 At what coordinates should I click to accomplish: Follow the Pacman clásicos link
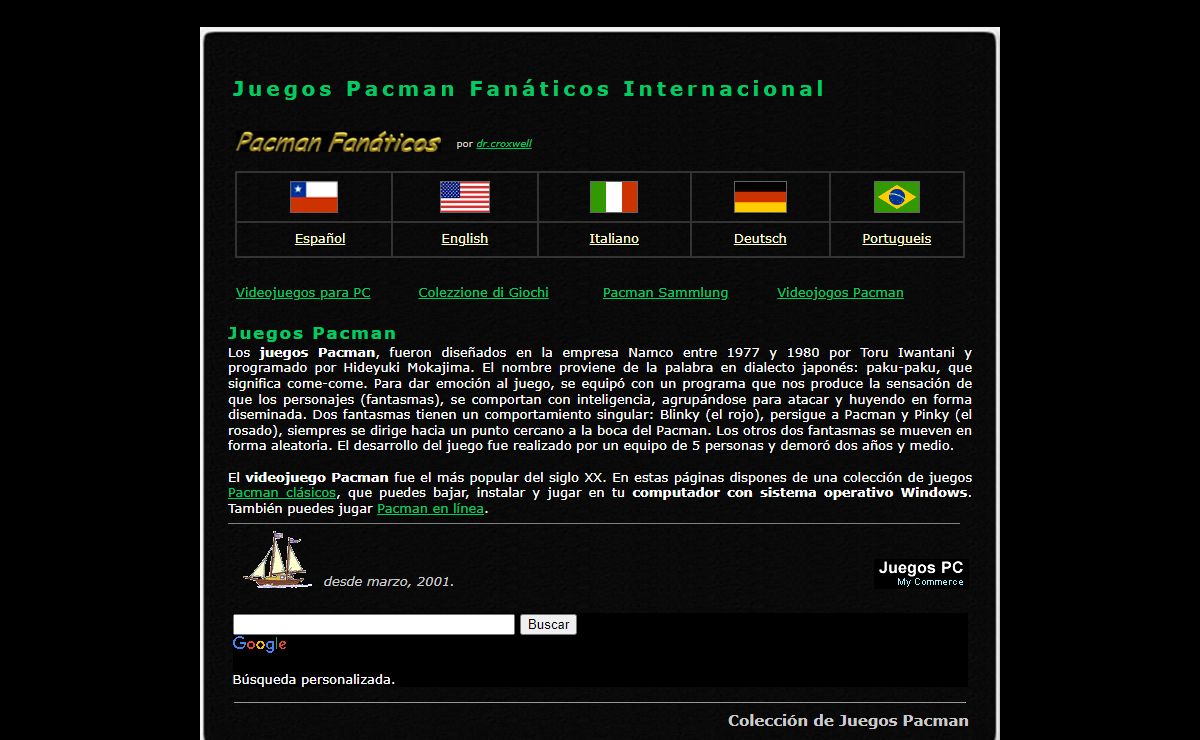pos(282,493)
